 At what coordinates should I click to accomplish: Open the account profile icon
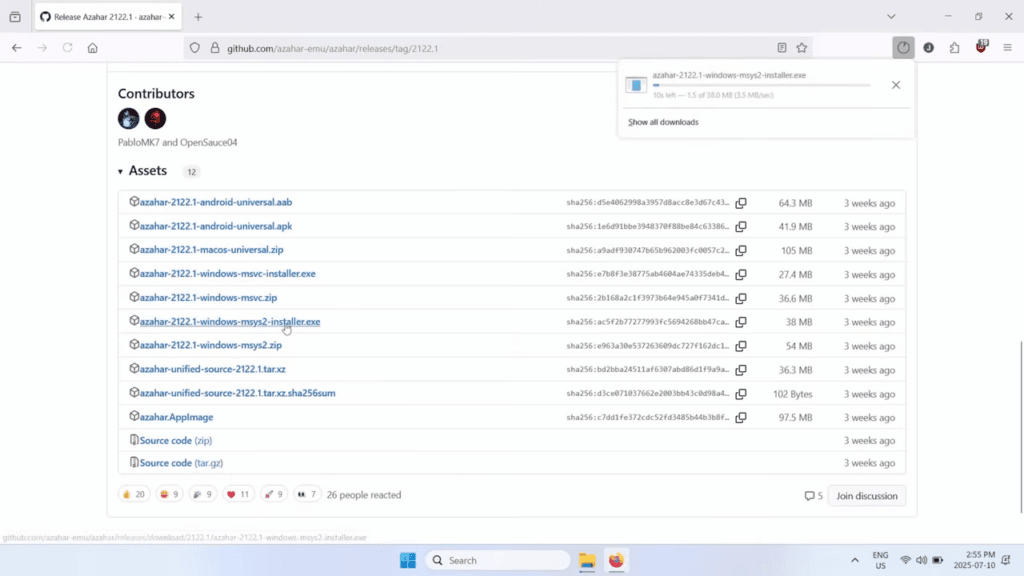pos(929,48)
